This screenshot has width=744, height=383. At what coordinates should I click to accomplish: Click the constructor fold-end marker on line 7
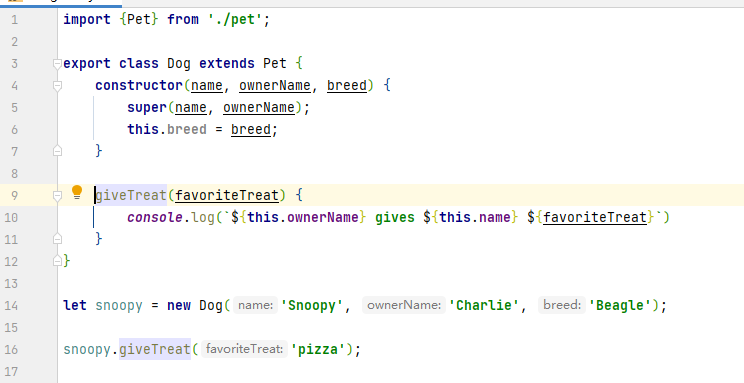click(x=57, y=151)
